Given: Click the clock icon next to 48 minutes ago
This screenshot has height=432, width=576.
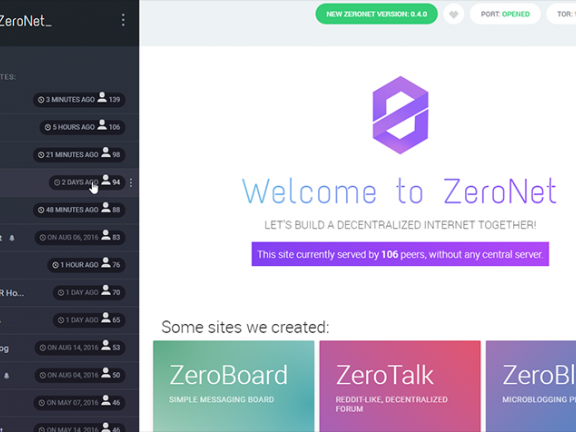Looking at the screenshot, I should (41, 210).
